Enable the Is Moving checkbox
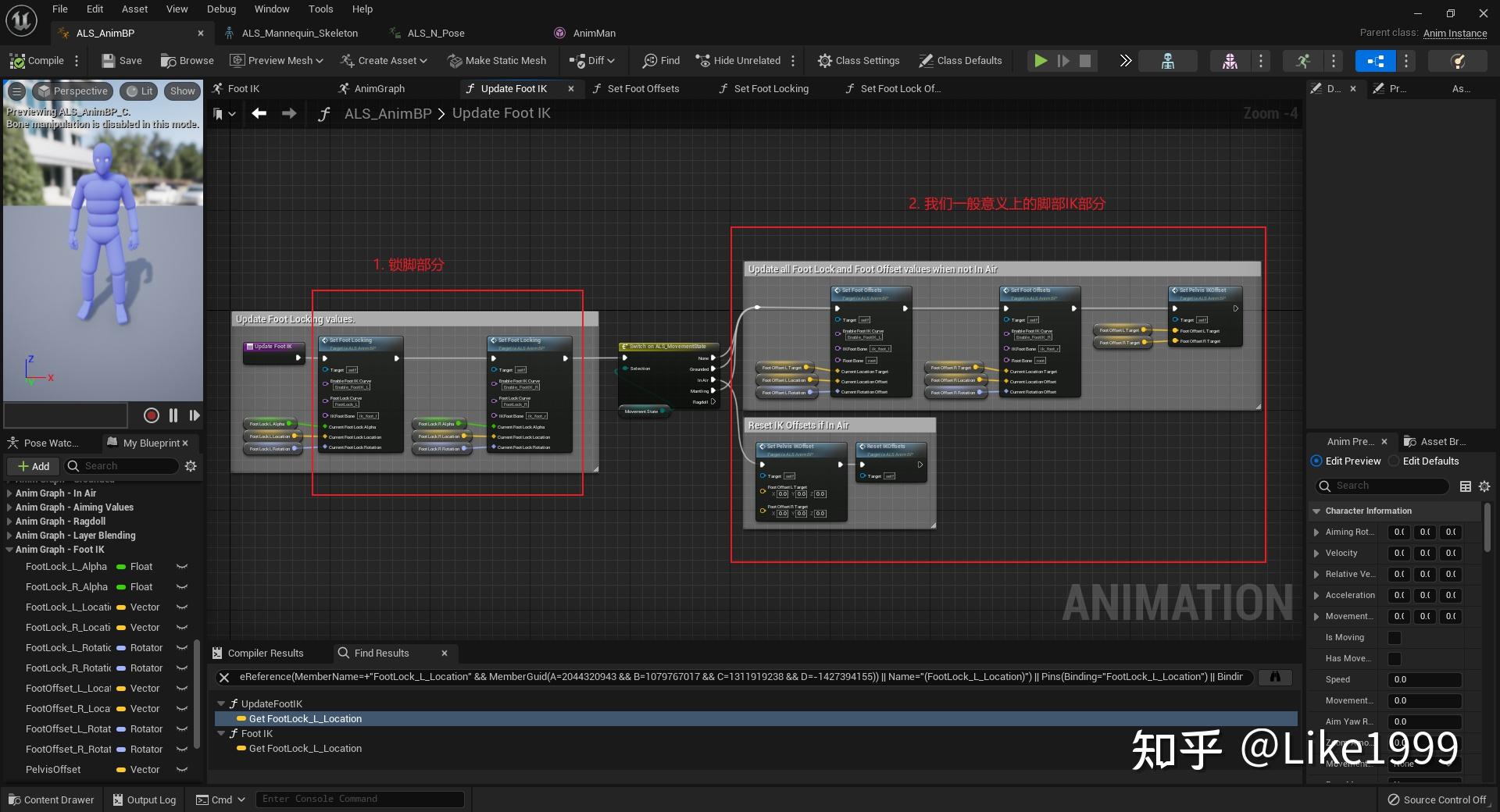Image resolution: width=1500 pixels, height=812 pixels. [1394, 638]
